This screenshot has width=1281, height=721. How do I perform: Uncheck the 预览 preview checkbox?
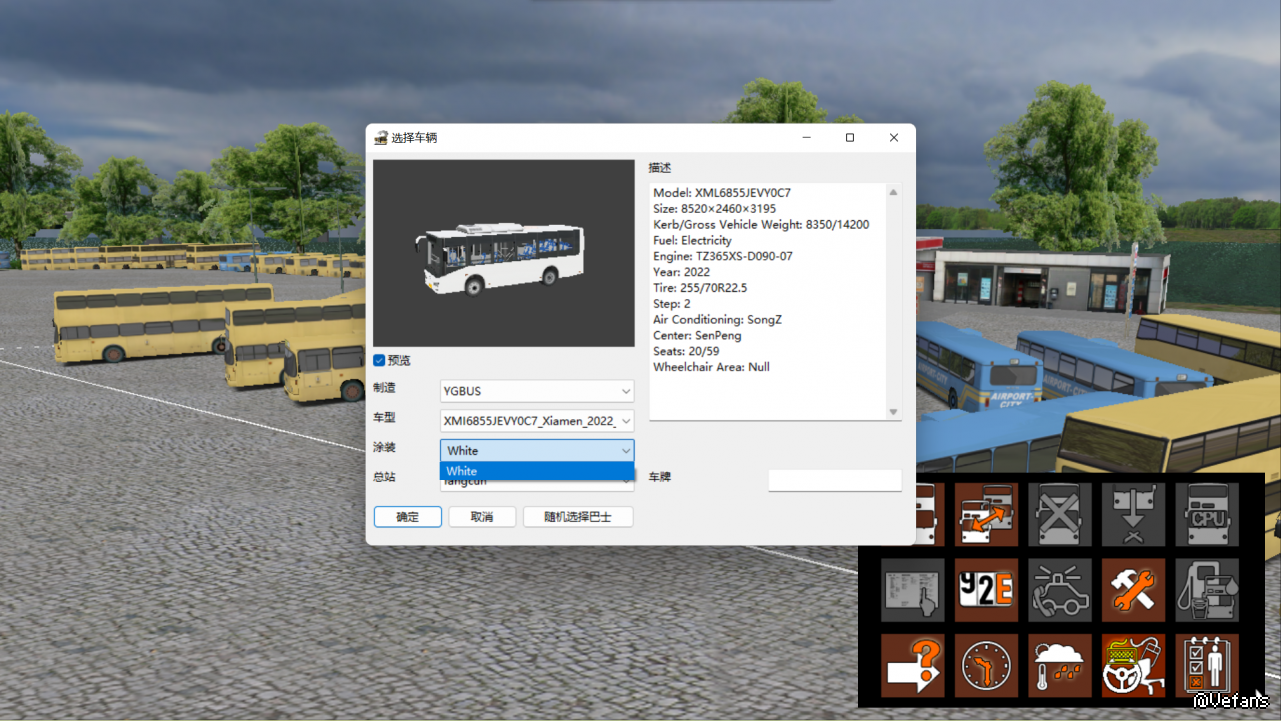(380, 360)
